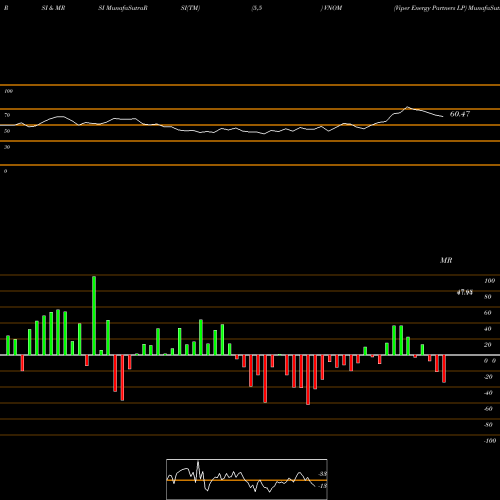Click the RSI axis label 50
Screen dimensions: 500x500
(7, 131)
